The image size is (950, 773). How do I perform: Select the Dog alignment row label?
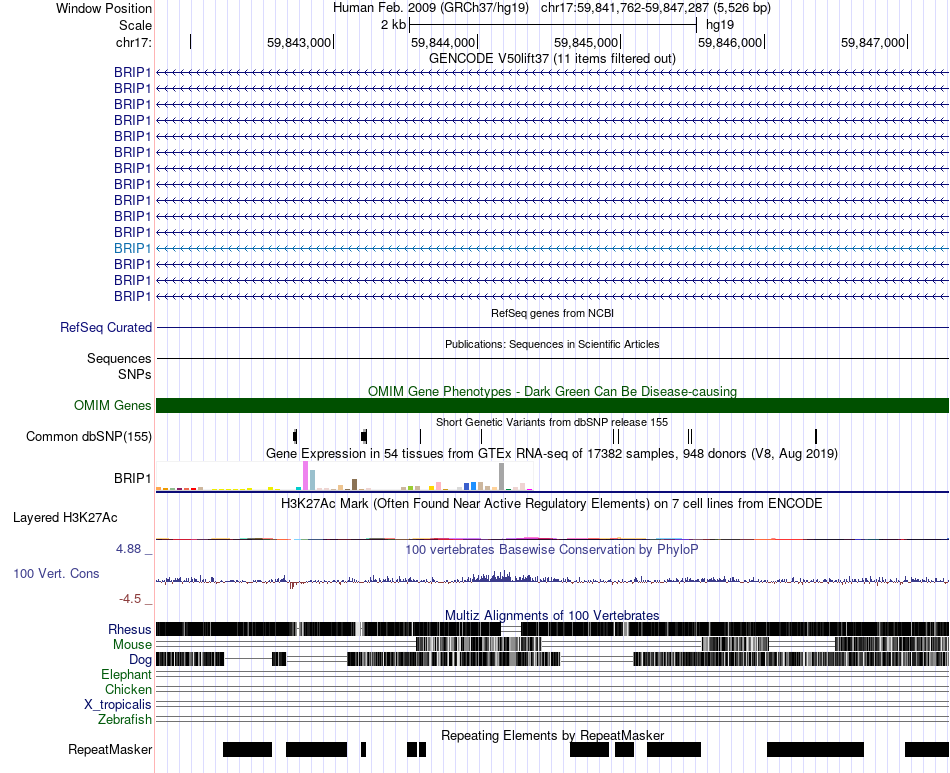point(140,660)
